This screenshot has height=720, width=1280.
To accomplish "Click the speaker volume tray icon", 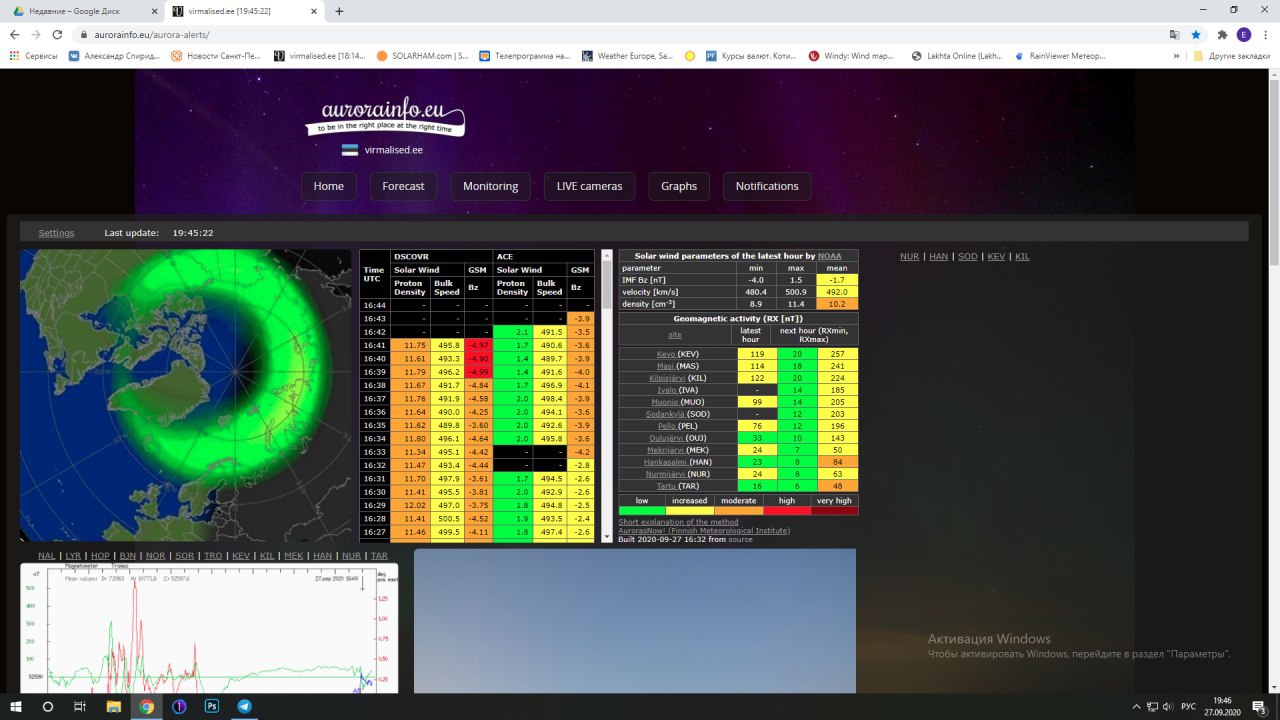I will tap(1166, 706).
